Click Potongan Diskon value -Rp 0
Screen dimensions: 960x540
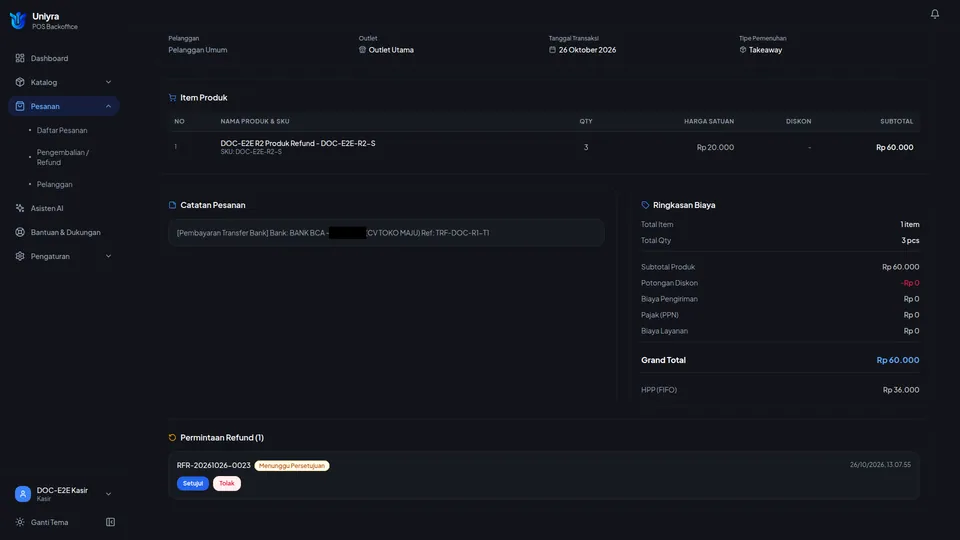(910, 283)
